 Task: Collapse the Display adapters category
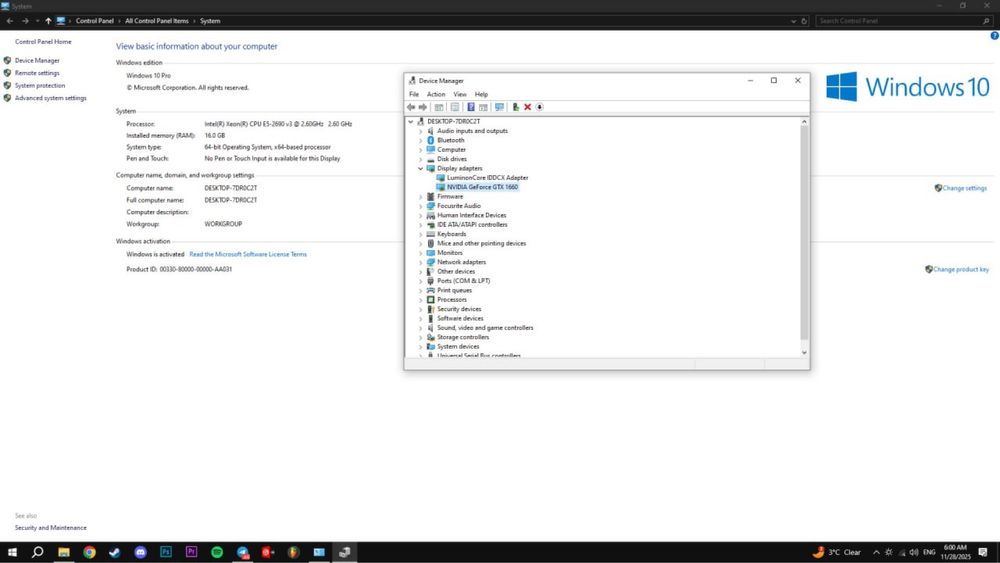click(x=420, y=169)
